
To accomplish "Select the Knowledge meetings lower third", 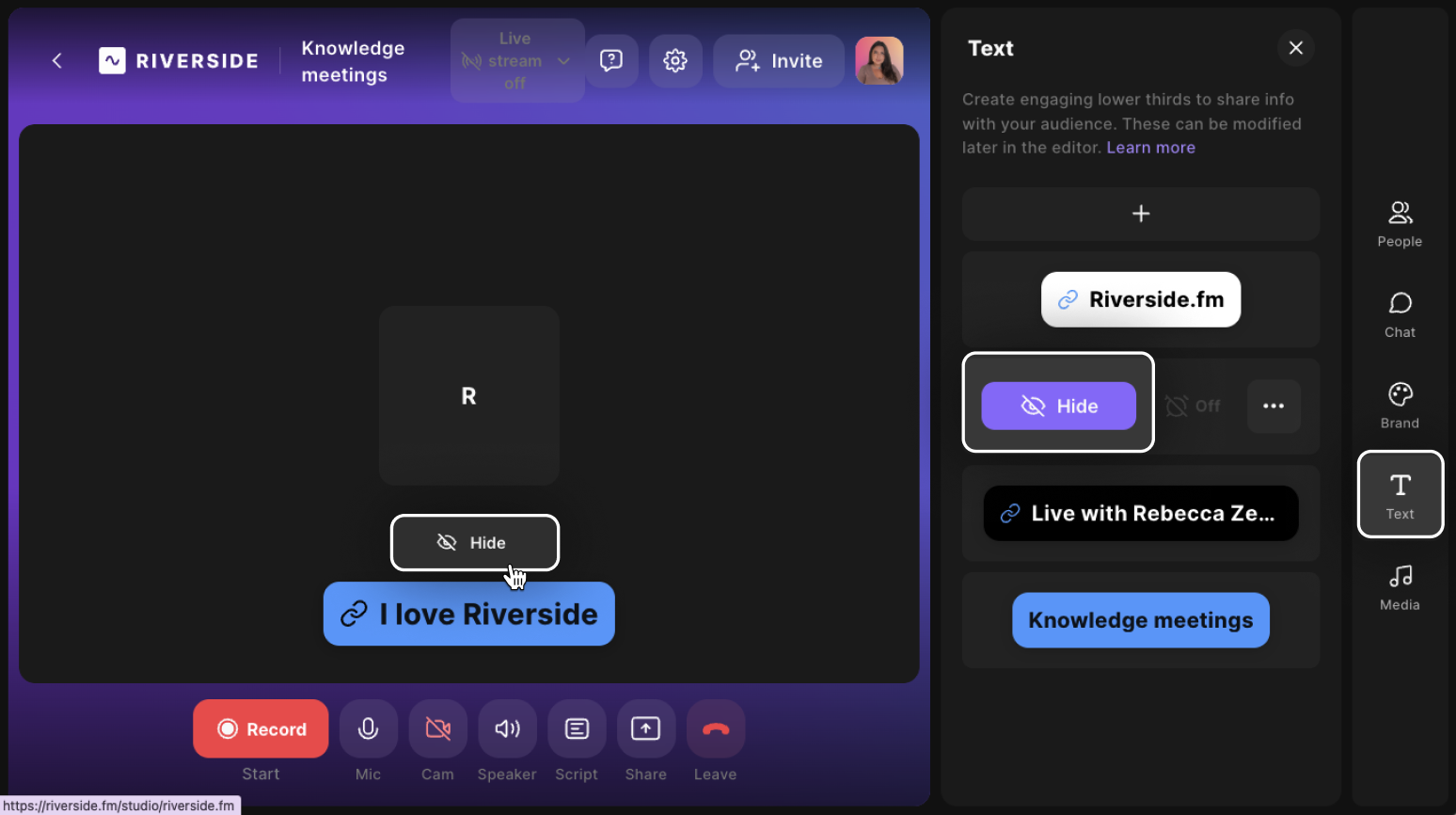I will (1141, 620).
